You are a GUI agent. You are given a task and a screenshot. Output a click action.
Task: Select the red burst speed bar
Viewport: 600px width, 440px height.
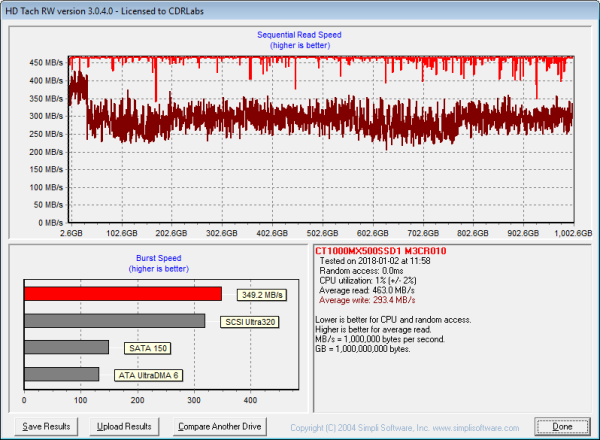[122, 294]
